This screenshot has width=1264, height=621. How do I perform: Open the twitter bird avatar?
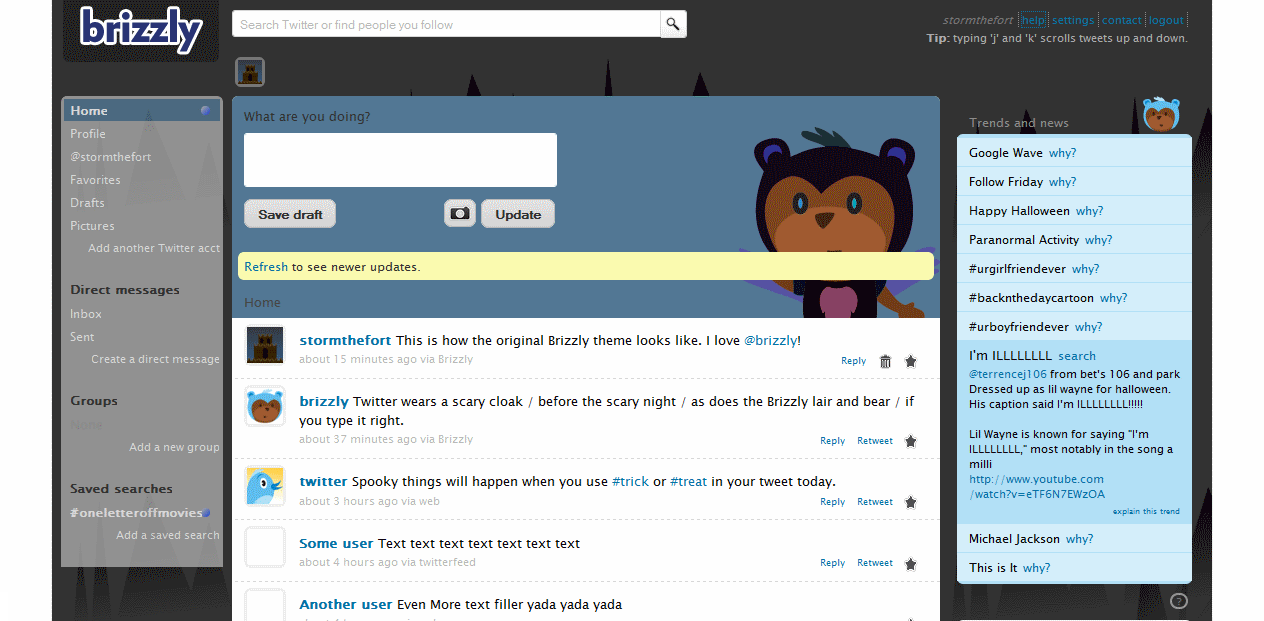click(265, 486)
